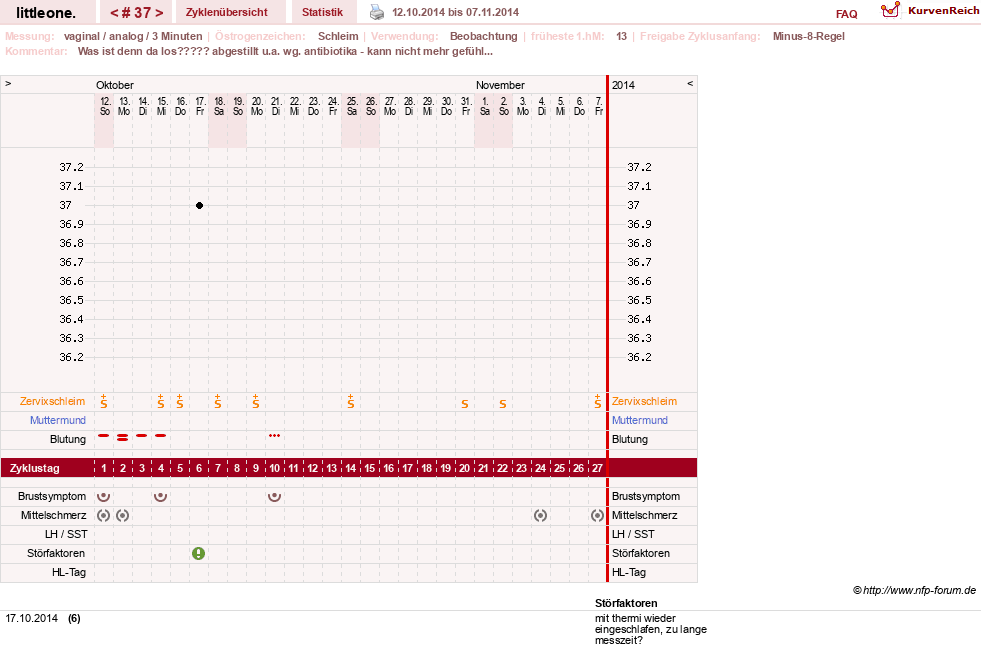This screenshot has width=981, height=670.
Task: Click the green Störfaktoren exclamation icon
Action: [x=198, y=553]
